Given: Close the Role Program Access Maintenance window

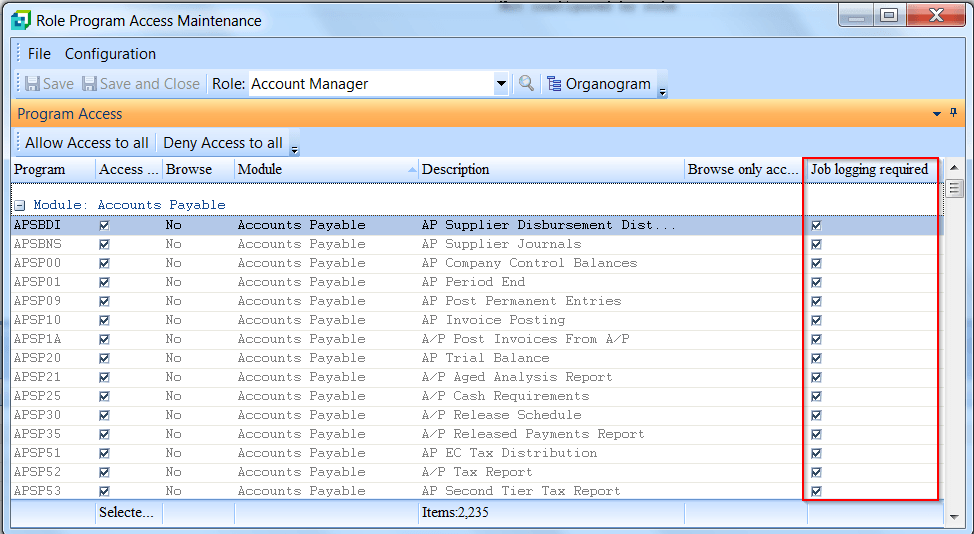Looking at the screenshot, I should click(935, 16).
